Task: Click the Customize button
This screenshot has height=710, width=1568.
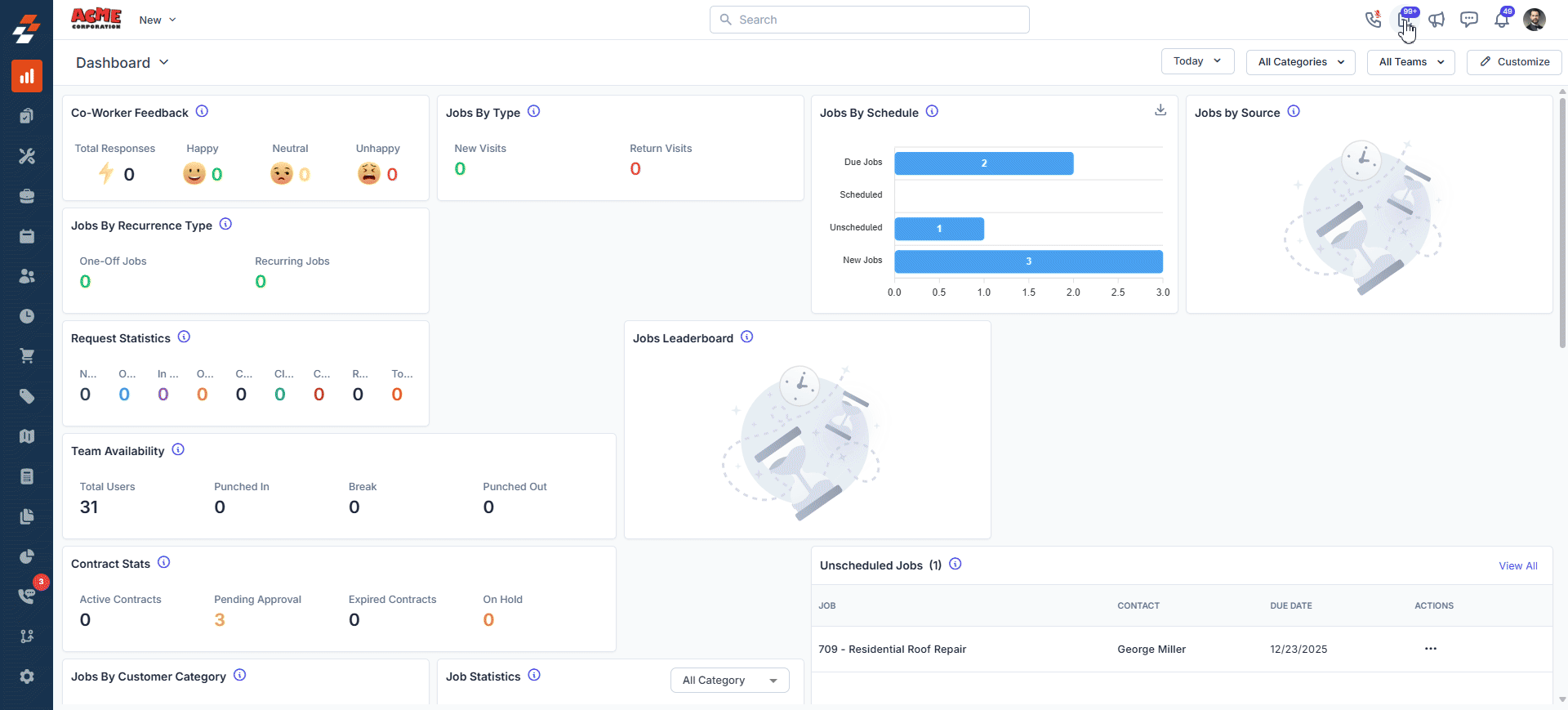Action: (1514, 62)
